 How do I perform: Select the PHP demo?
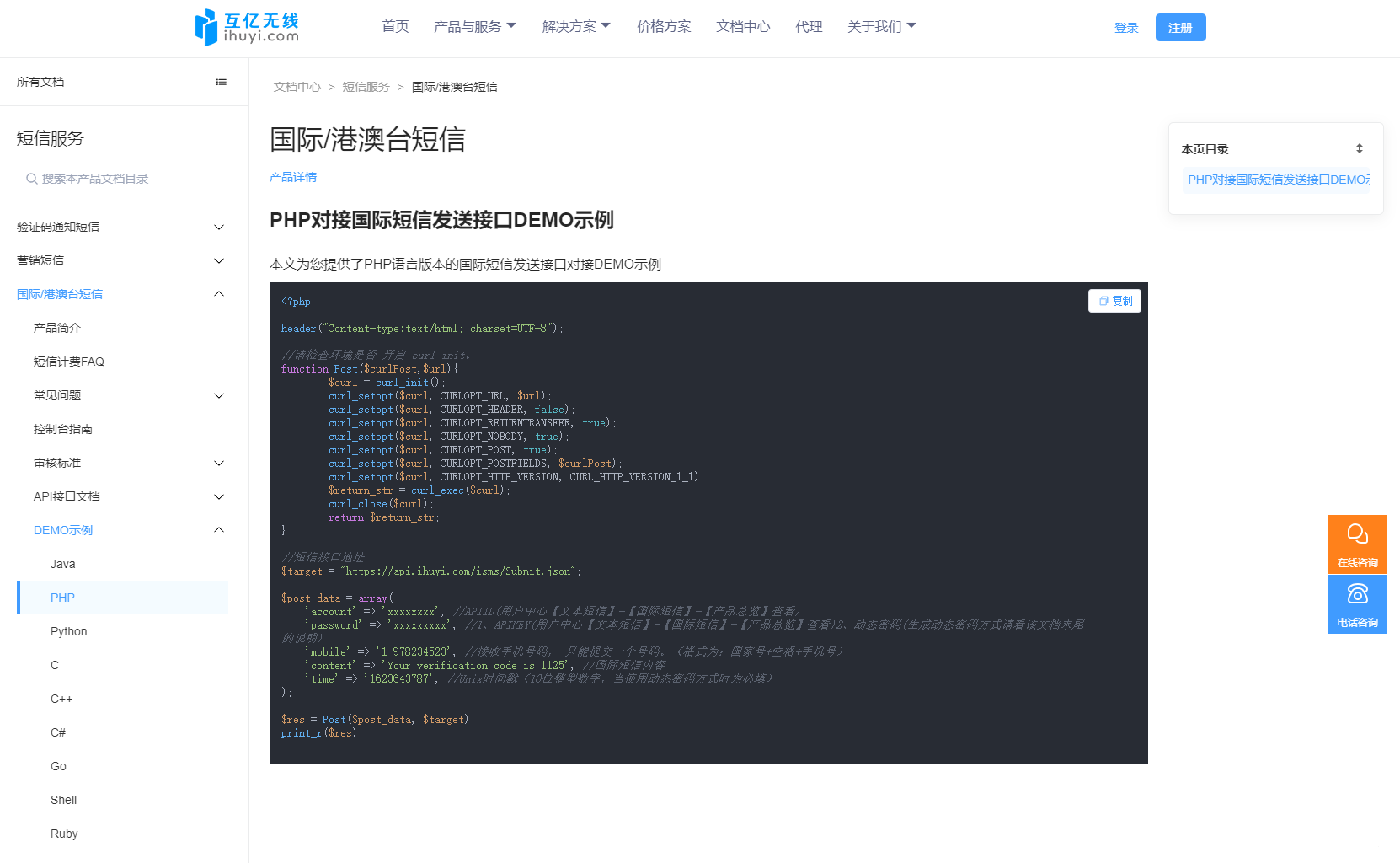point(122,598)
